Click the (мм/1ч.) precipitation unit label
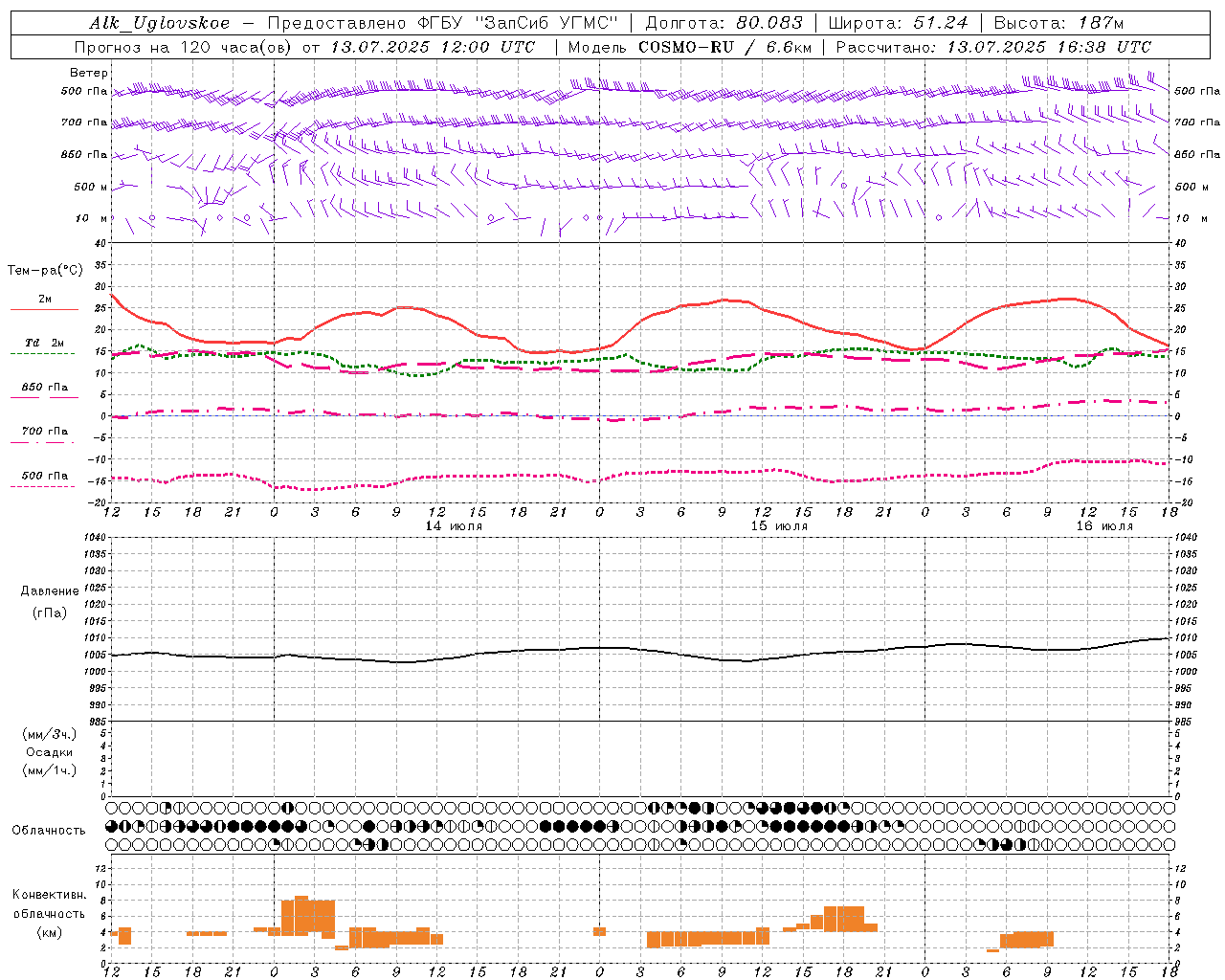 pos(50,770)
